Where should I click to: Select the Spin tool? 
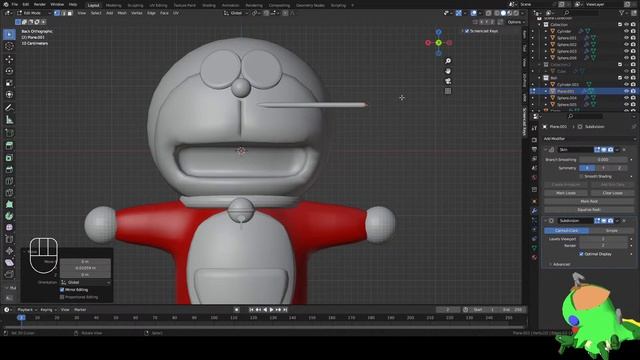coord(9,216)
